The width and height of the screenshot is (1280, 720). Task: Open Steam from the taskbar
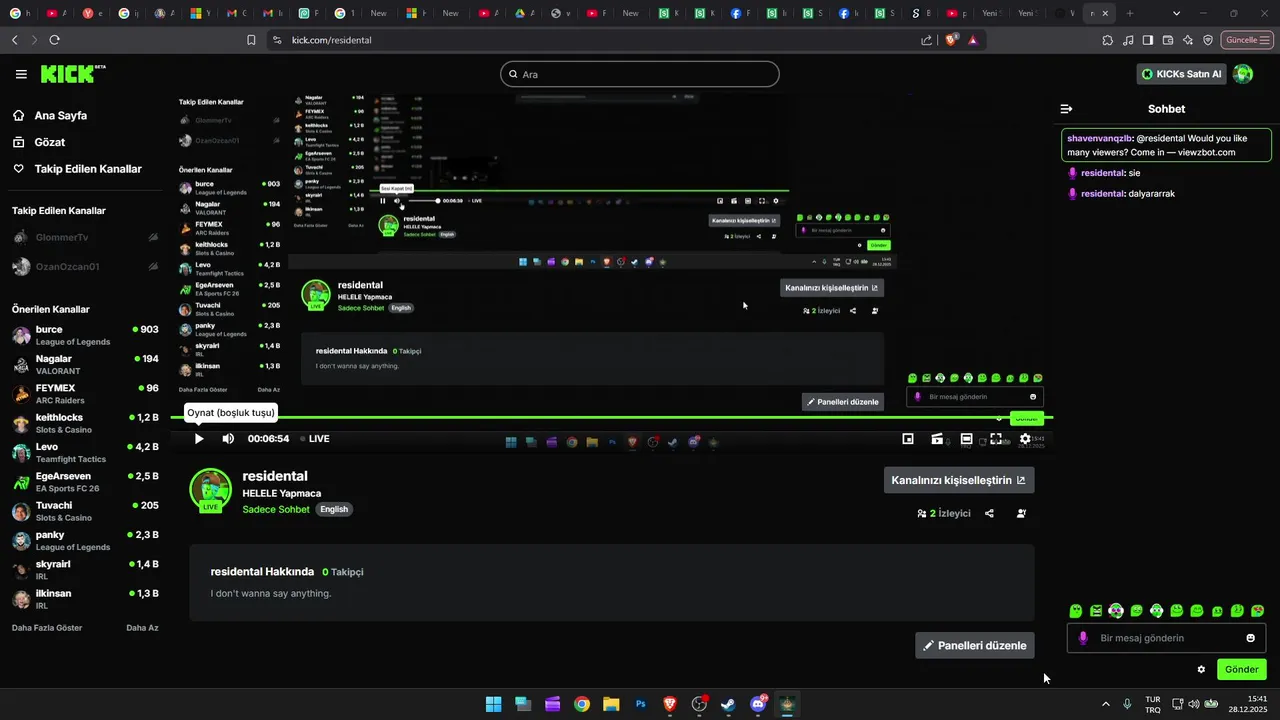tap(728, 704)
